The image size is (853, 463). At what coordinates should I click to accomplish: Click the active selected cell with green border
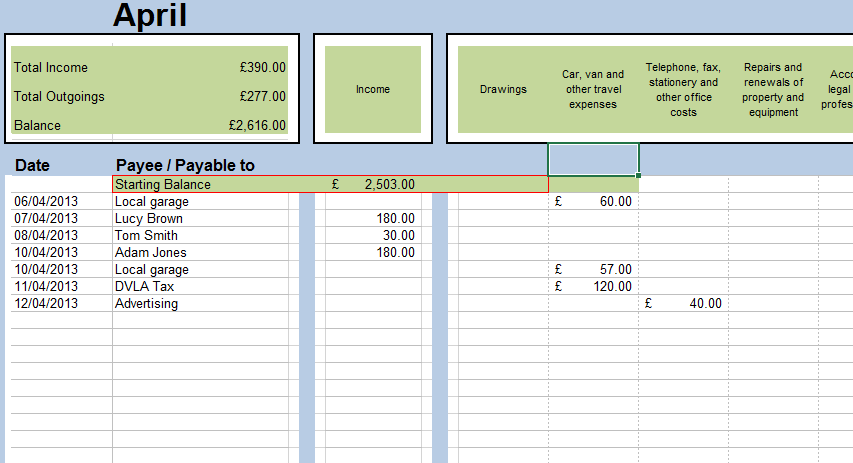pos(593,159)
